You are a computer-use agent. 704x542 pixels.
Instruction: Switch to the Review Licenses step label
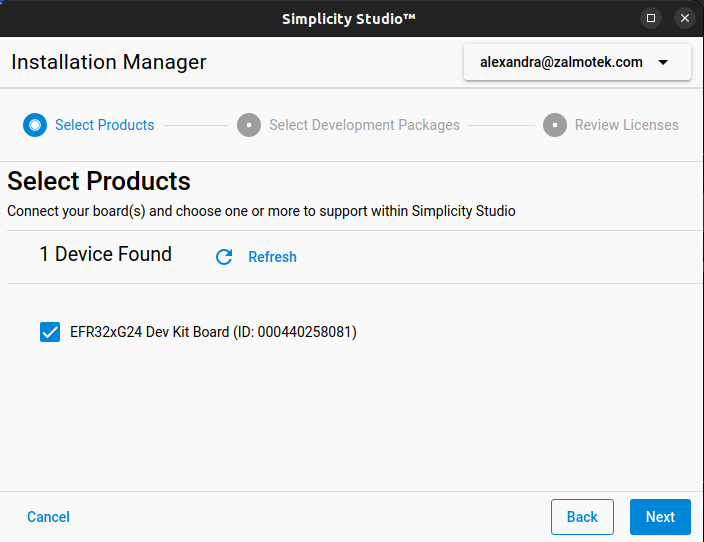(x=626, y=125)
